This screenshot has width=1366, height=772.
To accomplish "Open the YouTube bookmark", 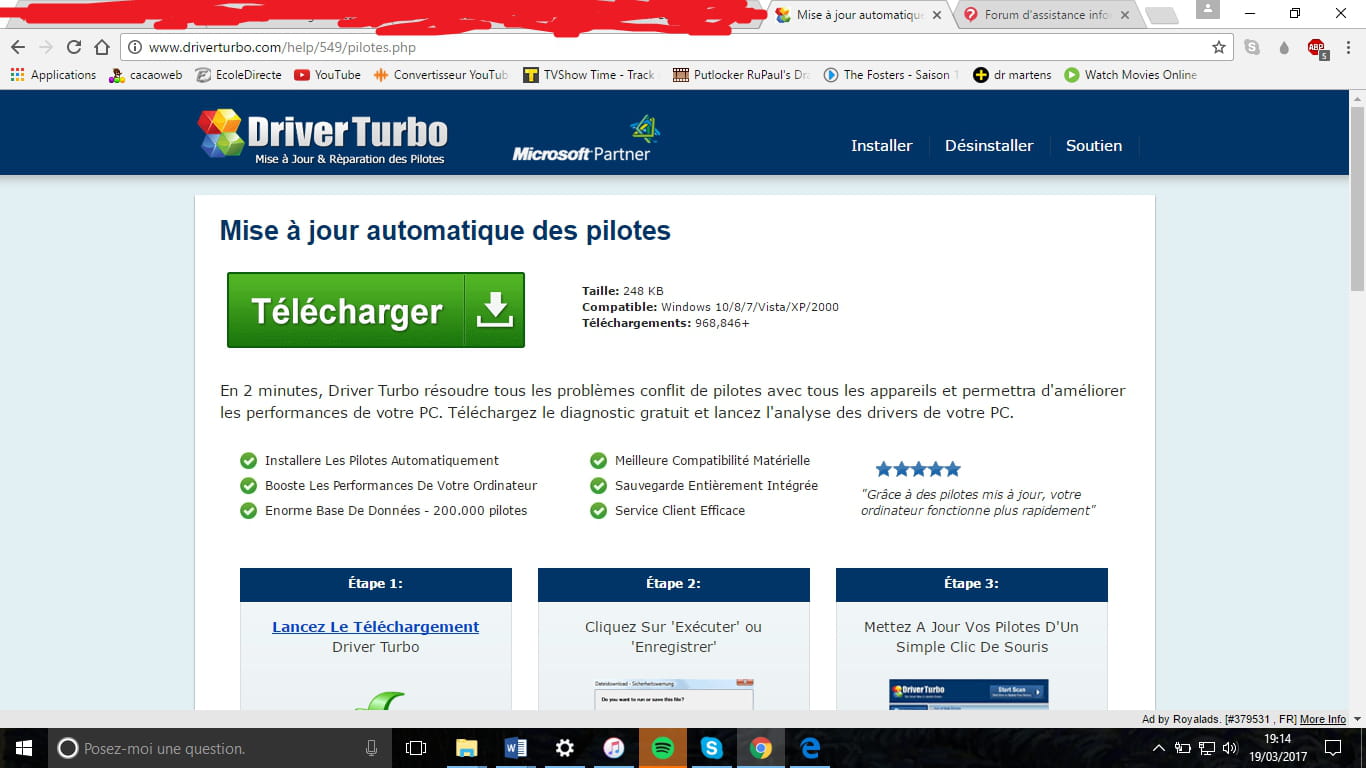I will tap(327, 75).
